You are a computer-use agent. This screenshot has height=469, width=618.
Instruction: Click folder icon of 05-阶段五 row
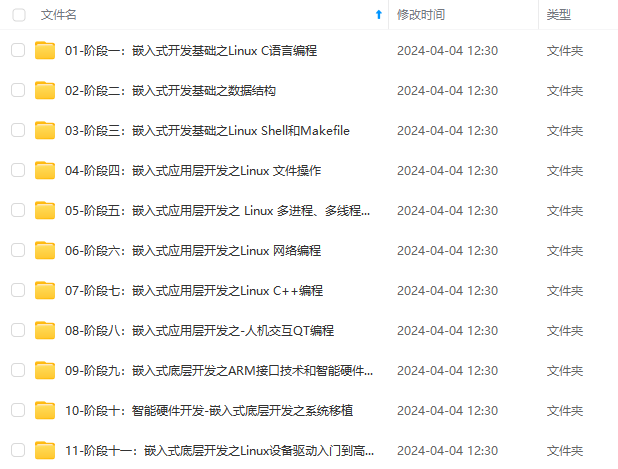[x=45, y=210]
